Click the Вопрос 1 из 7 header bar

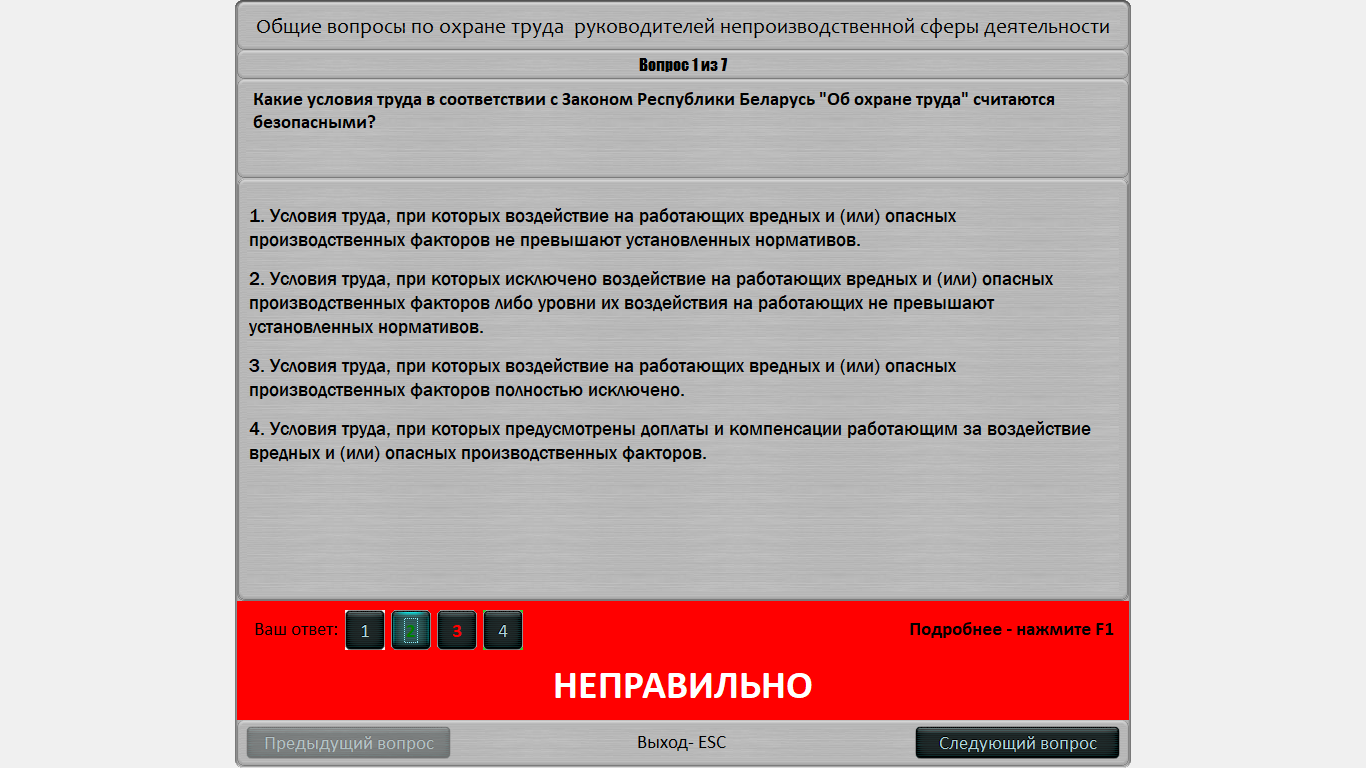click(683, 63)
